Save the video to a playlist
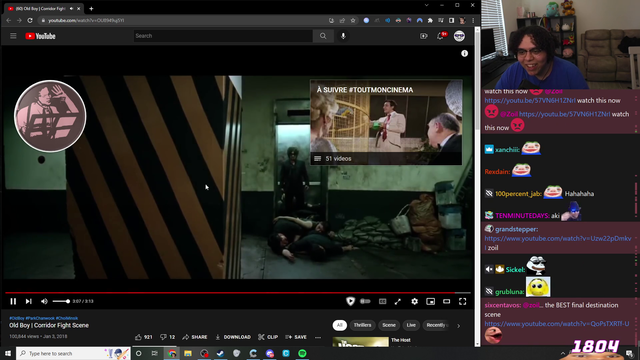 click(296, 337)
